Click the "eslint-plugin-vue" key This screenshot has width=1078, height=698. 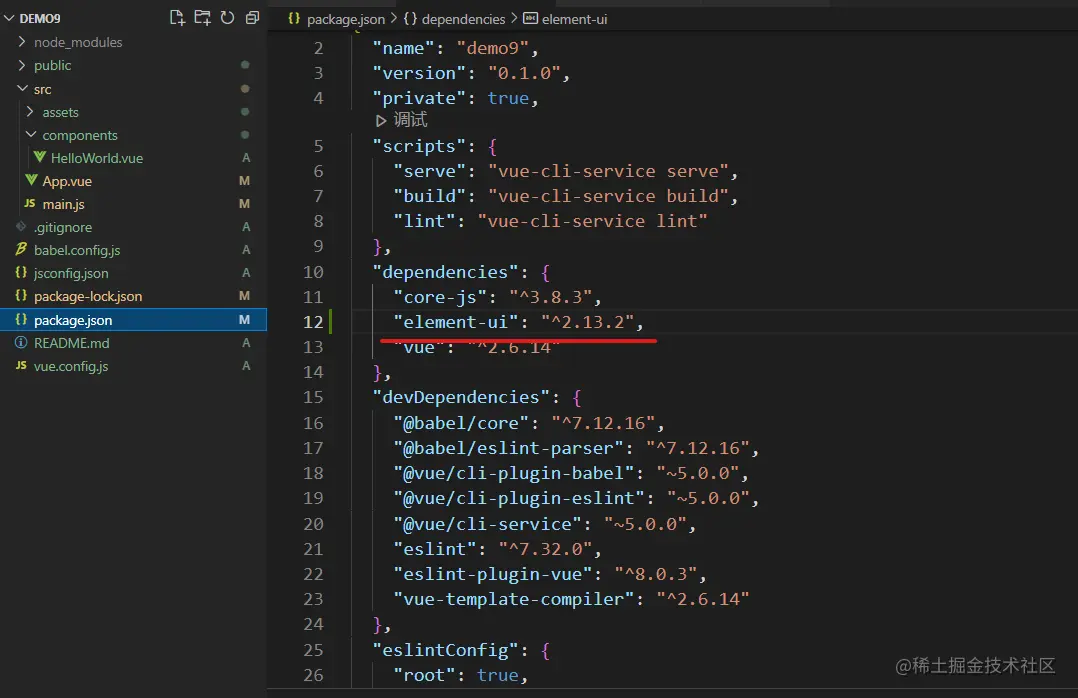click(492, 574)
